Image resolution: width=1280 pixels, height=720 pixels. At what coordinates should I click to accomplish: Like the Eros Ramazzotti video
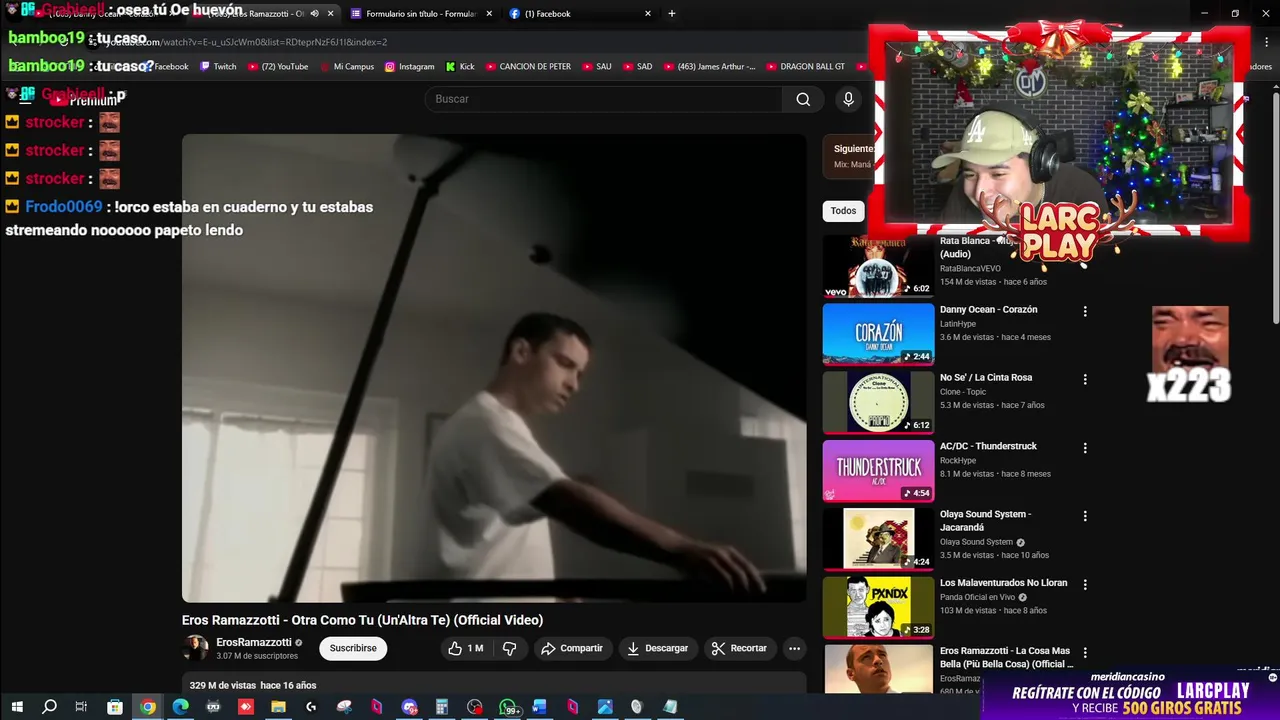tap(465, 648)
